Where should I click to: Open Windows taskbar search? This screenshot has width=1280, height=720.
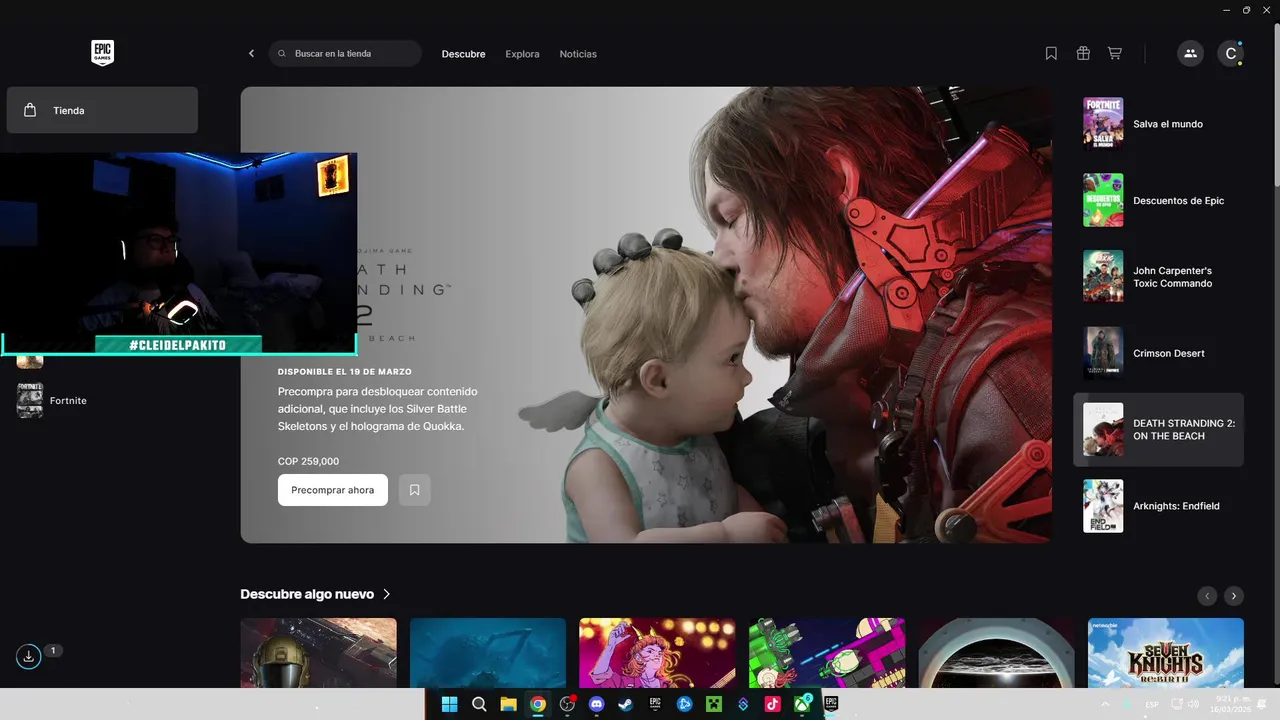(479, 704)
